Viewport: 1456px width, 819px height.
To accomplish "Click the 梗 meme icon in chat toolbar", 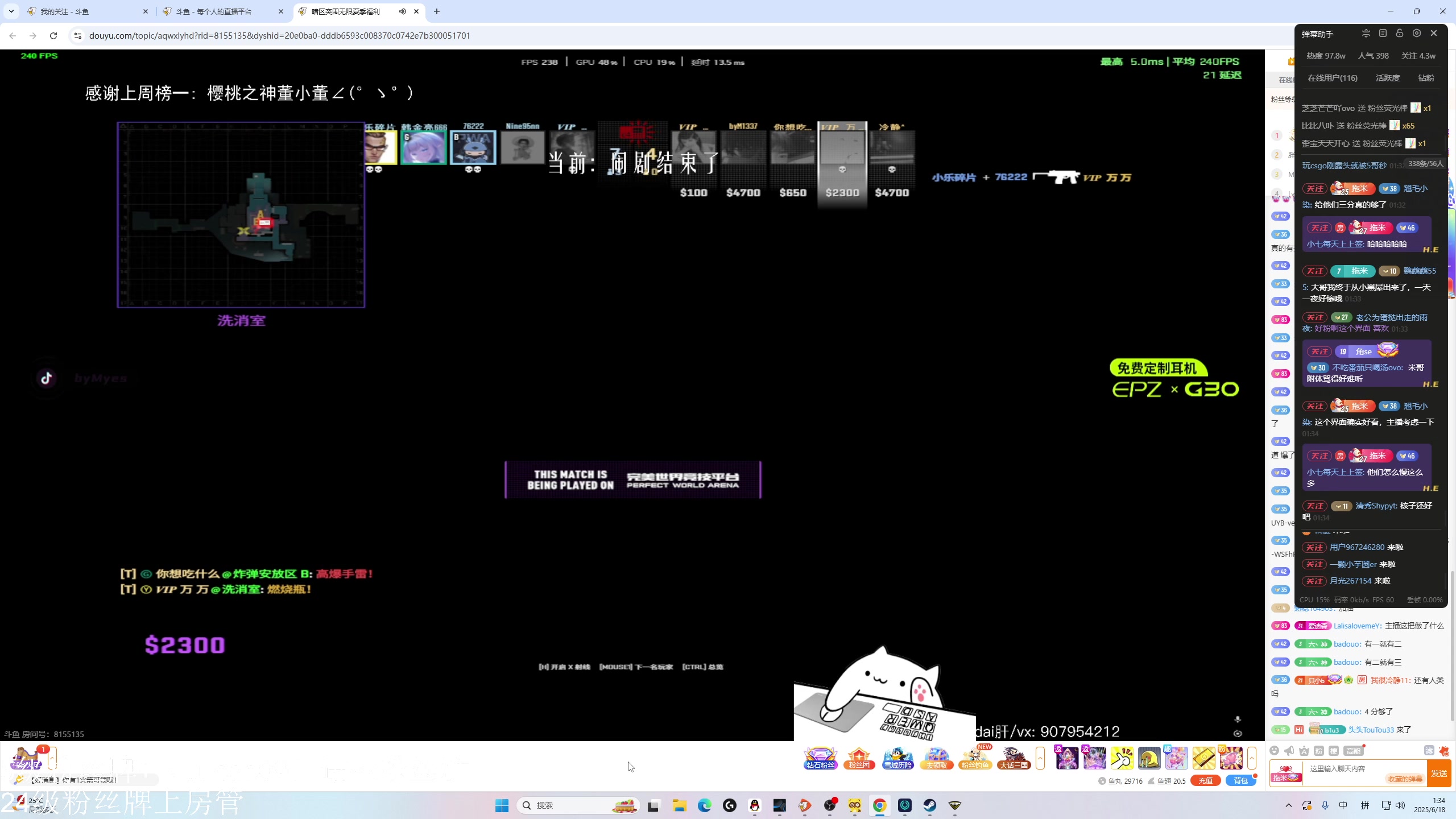I will [x=1334, y=751].
